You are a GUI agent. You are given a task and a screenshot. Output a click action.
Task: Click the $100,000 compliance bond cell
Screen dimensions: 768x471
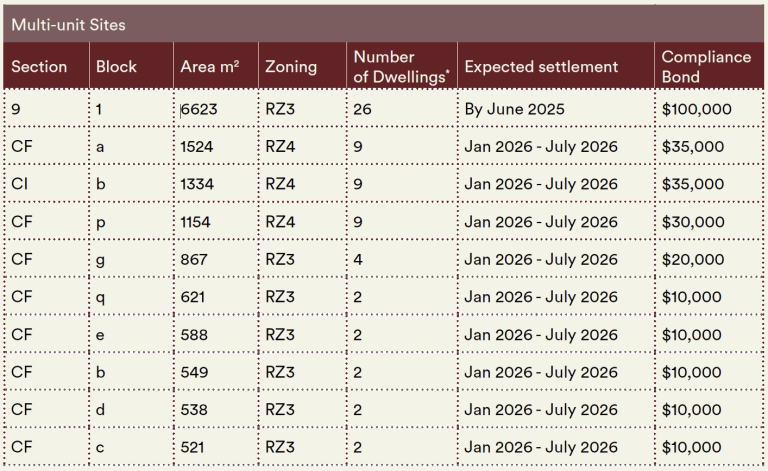(696, 109)
